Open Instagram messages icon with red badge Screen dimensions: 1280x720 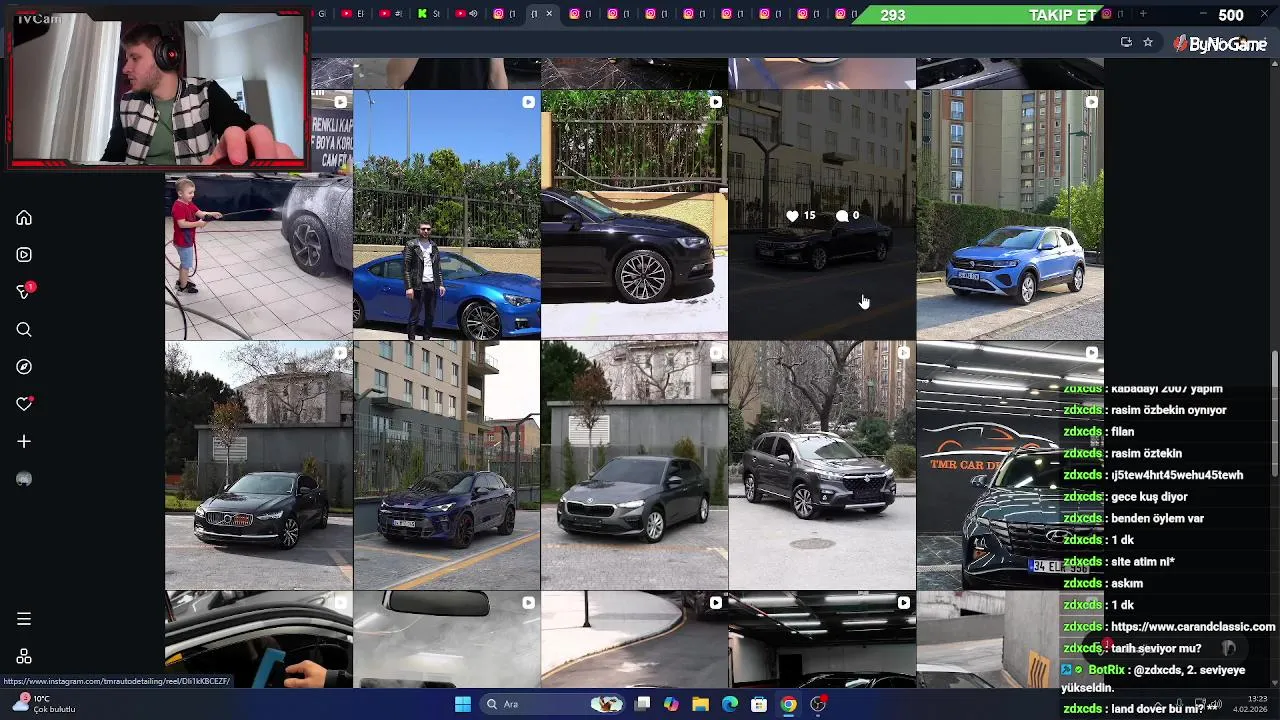coord(24,292)
